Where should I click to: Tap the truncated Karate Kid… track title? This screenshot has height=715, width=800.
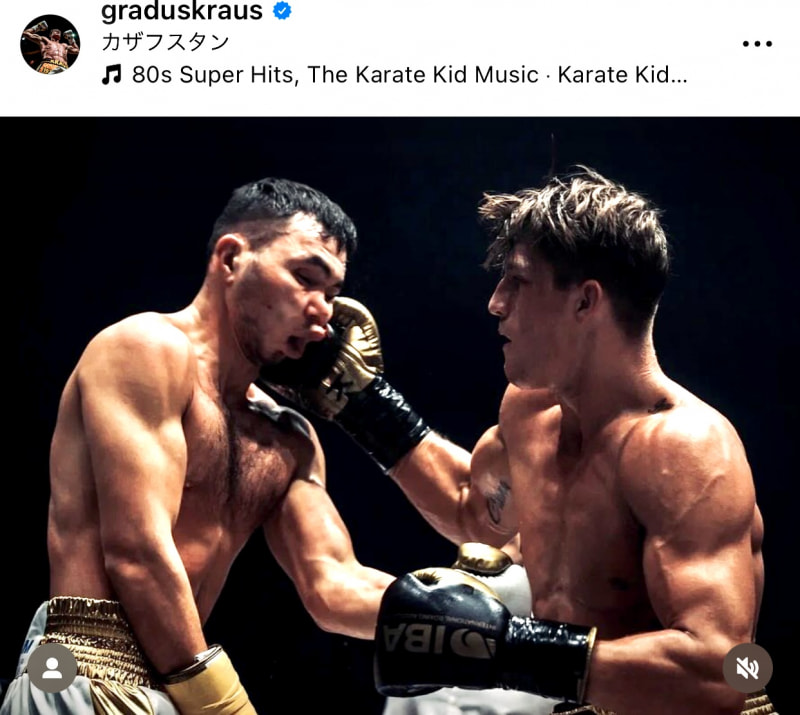(622, 75)
